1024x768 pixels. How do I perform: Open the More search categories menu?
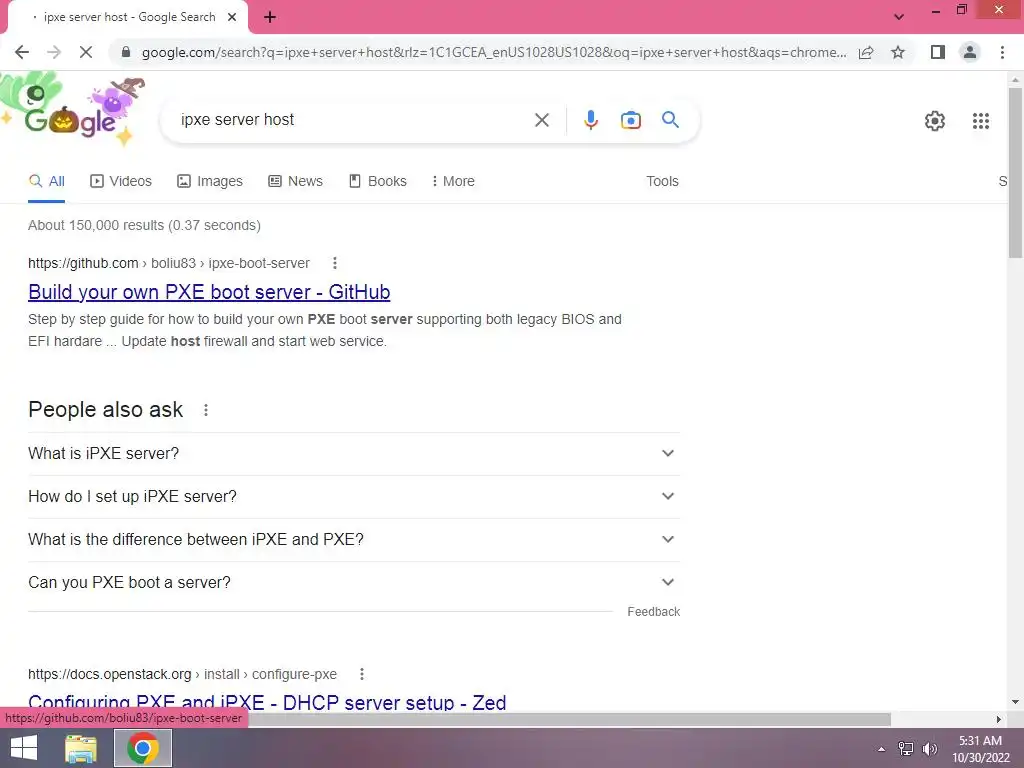453,182
